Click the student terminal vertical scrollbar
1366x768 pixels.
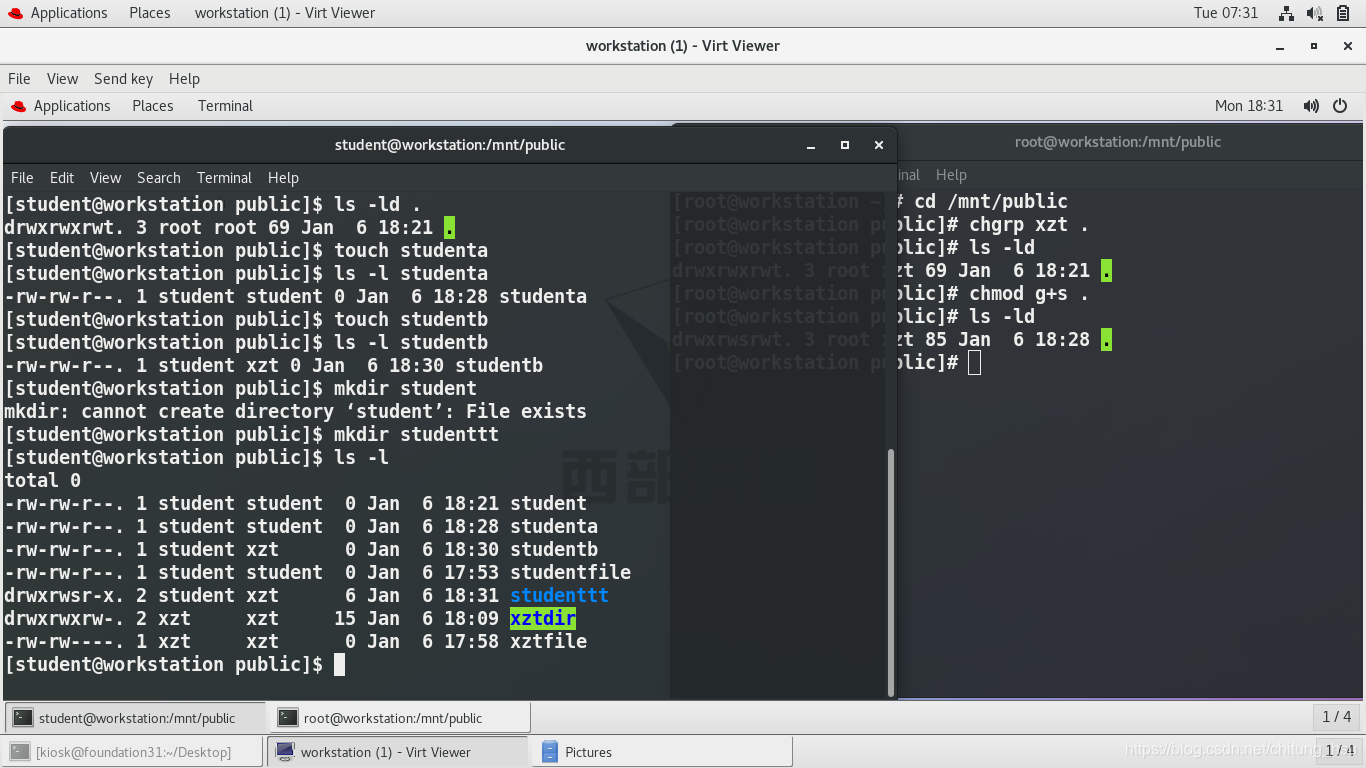tap(890, 572)
